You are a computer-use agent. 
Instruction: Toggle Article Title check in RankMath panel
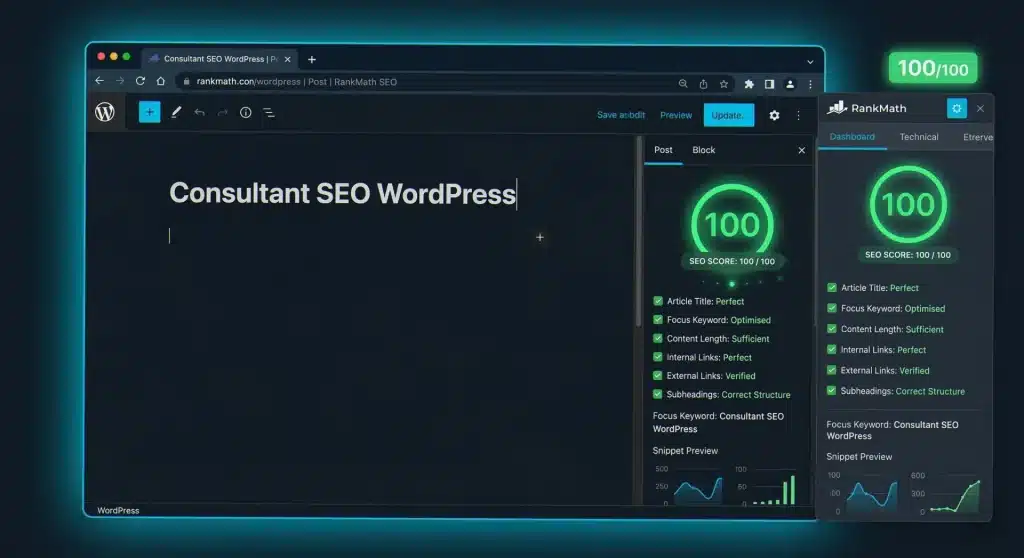[x=831, y=287]
